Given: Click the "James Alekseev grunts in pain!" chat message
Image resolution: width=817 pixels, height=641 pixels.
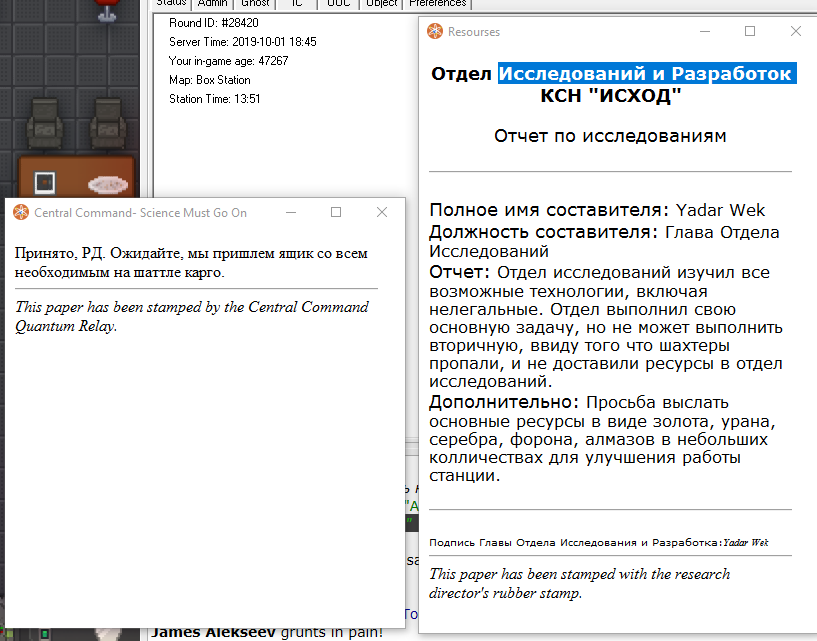Looking at the screenshot, I should tap(266, 632).
